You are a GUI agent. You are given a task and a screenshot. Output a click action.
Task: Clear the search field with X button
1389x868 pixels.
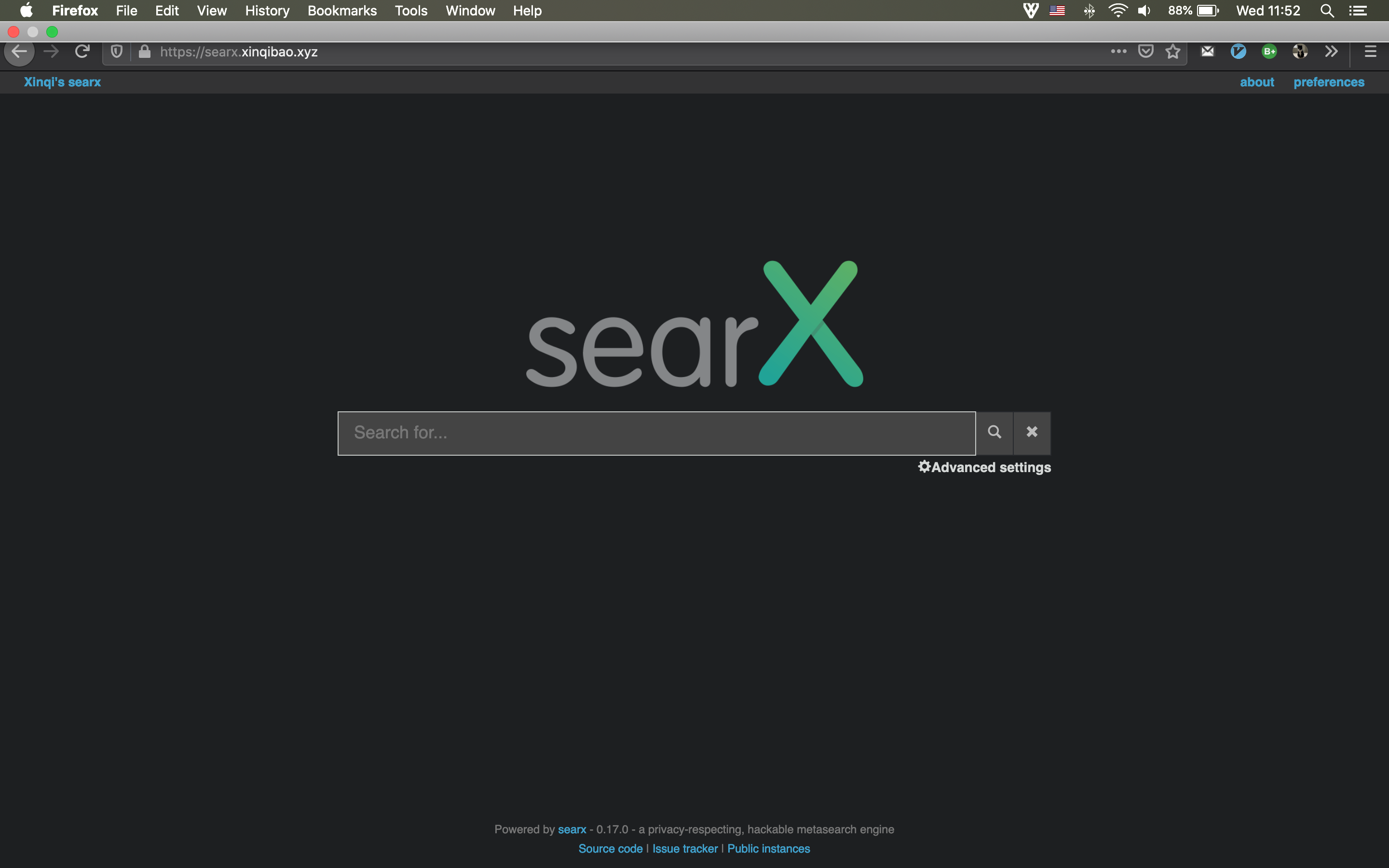tap(1032, 432)
